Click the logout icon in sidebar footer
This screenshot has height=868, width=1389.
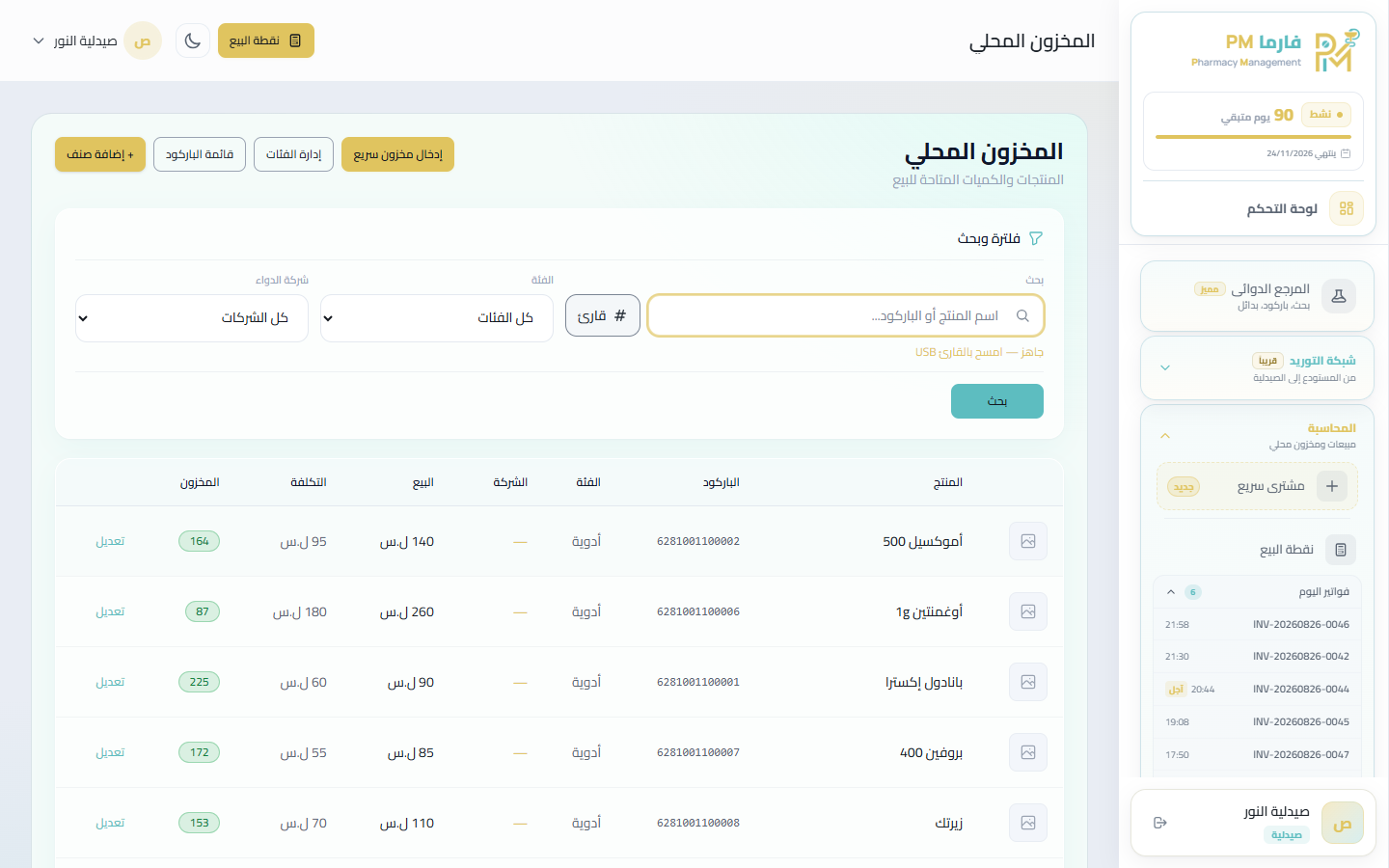pyautogui.click(x=1160, y=823)
